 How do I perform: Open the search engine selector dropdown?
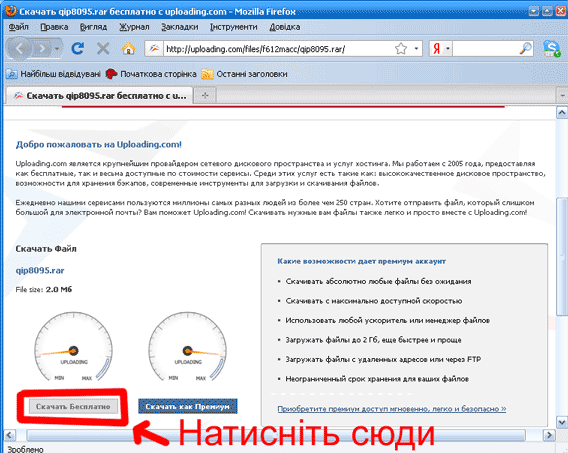(448, 49)
